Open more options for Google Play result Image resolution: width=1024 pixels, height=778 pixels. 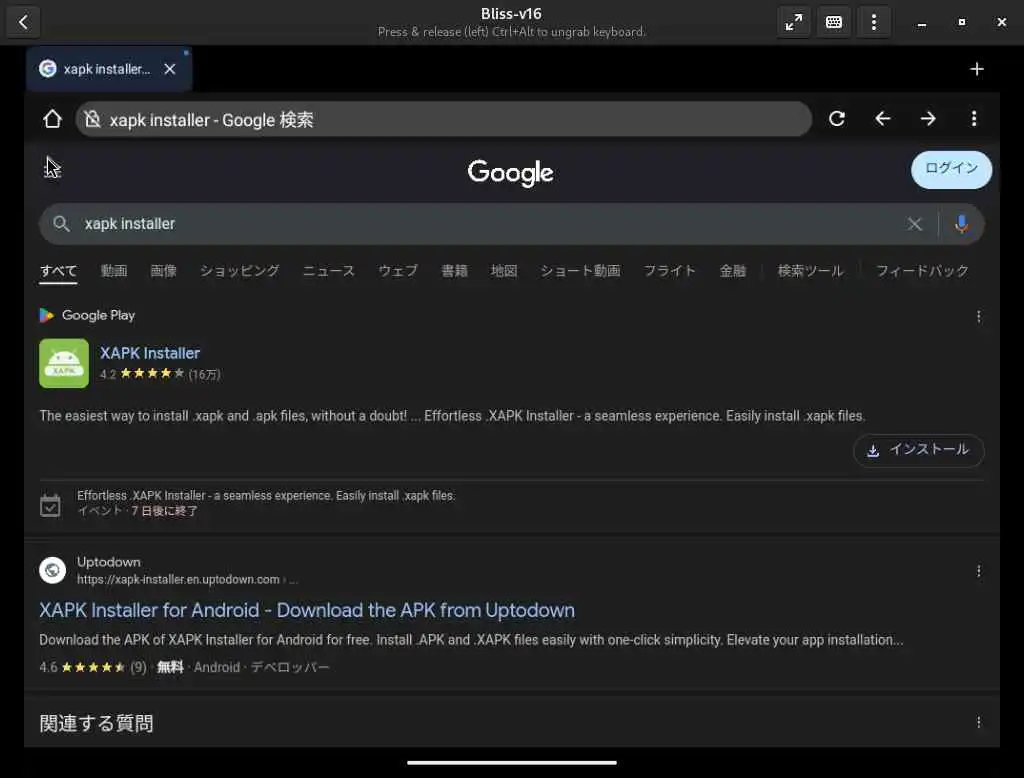(x=978, y=317)
